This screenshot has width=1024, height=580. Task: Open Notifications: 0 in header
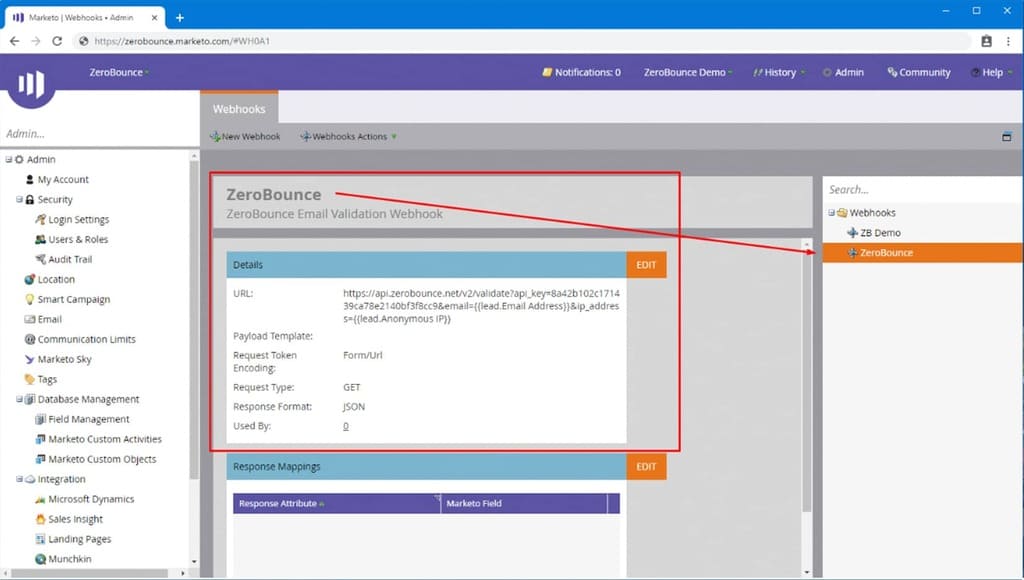pyautogui.click(x=581, y=72)
